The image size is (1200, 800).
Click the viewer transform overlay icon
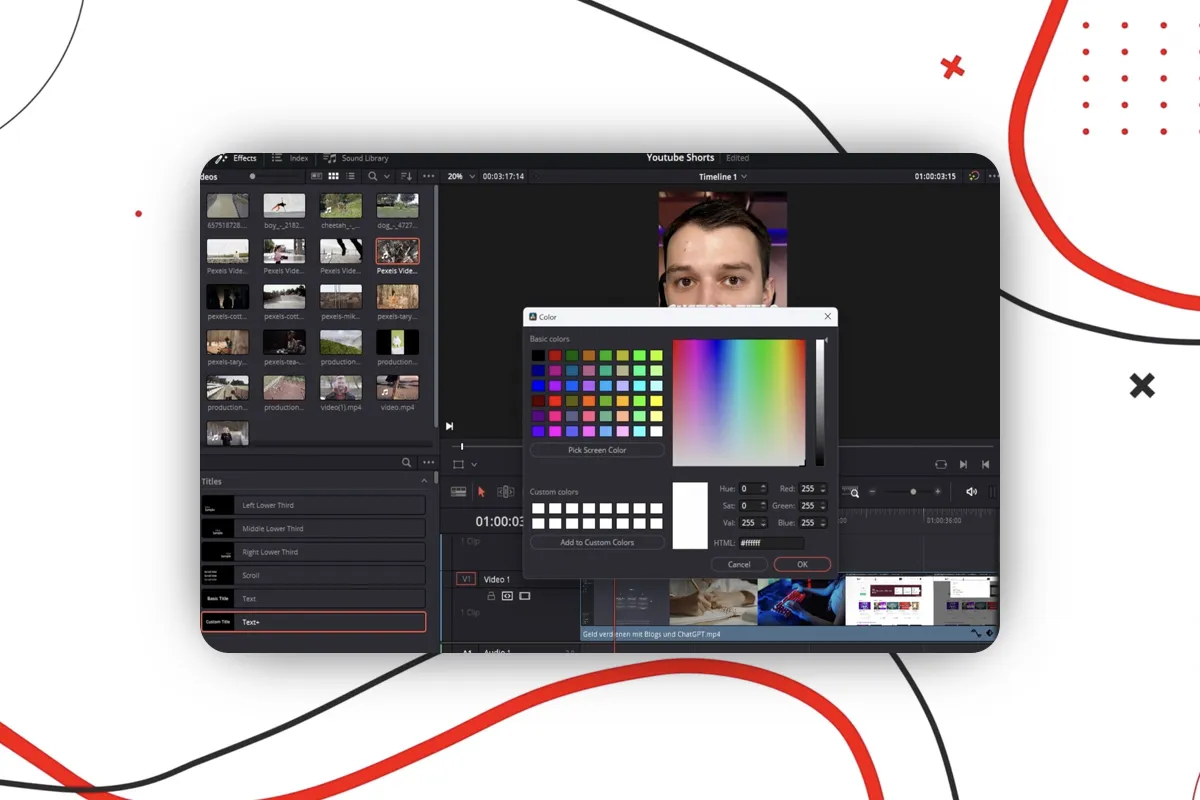tap(459, 464)
